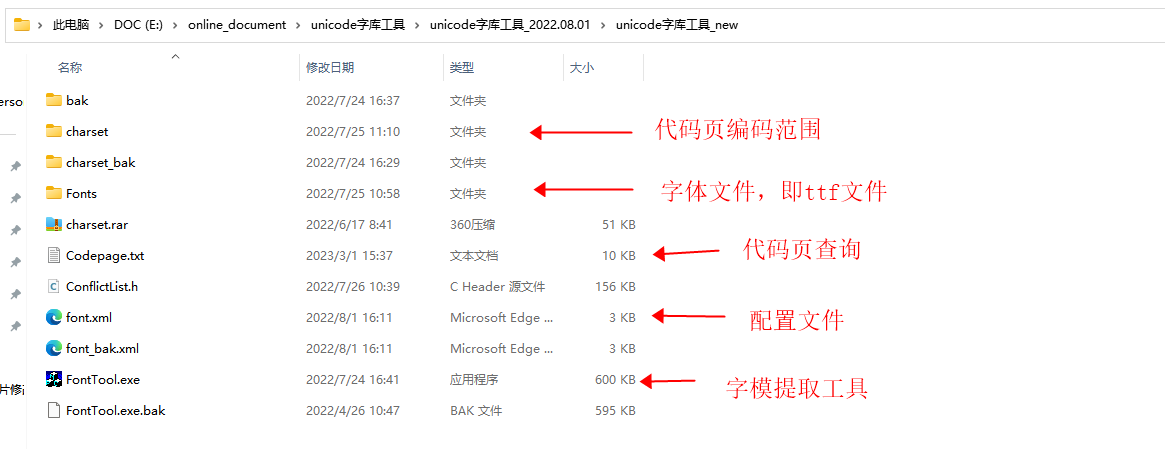Click the folder icon in address bar
This screenshot has width=1165, height=449.
[x=22, y=25]
